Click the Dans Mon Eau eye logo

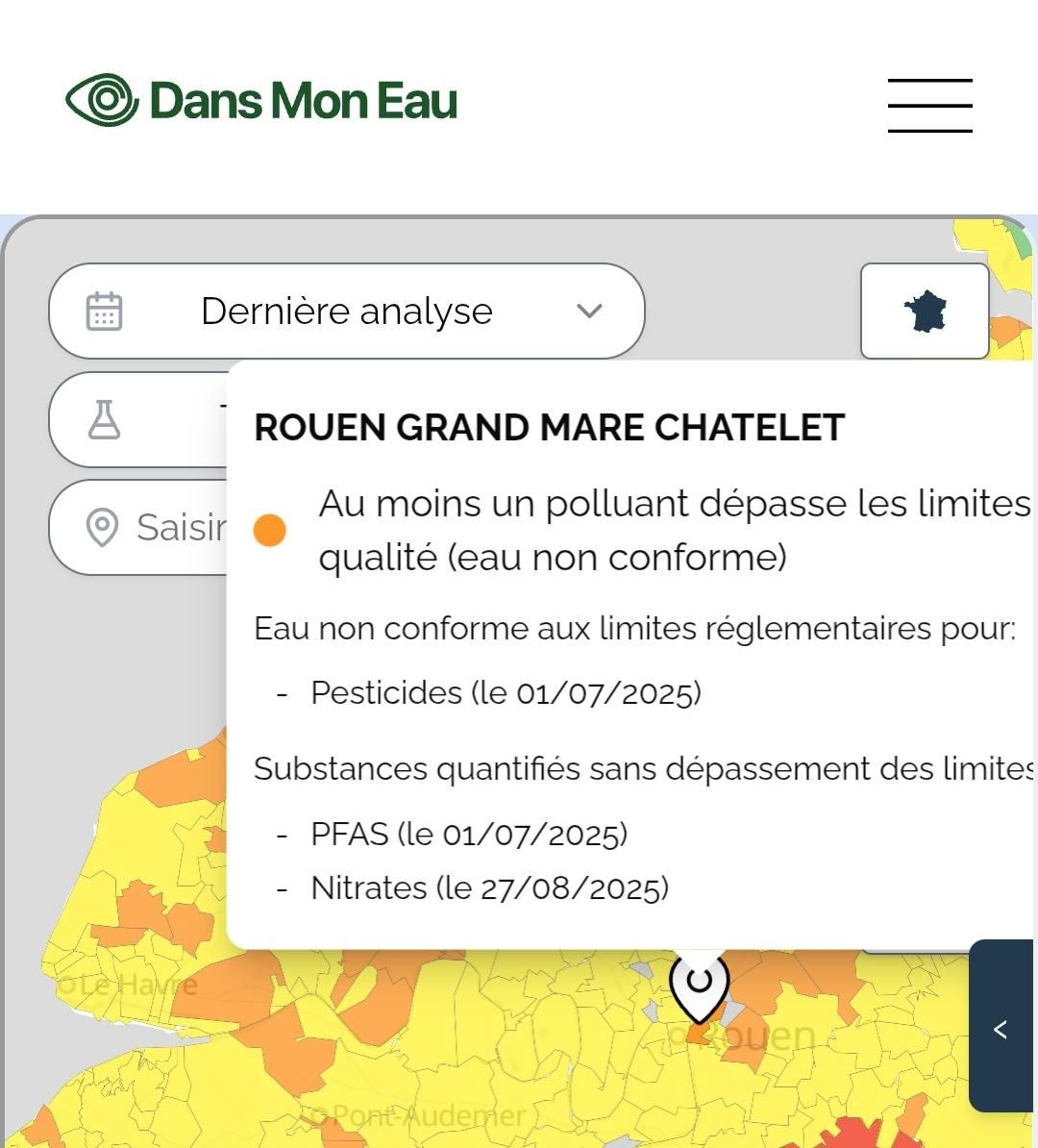(x=102, y=100)
